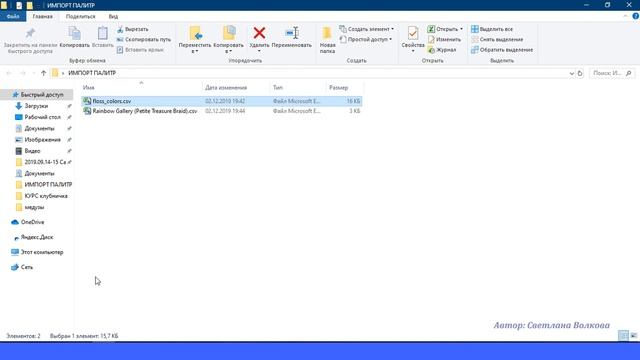This screenshot has width=640, height=360.
Task: Open the 2019.09.14-15 folder in sidebar
Action: (45, 162)
